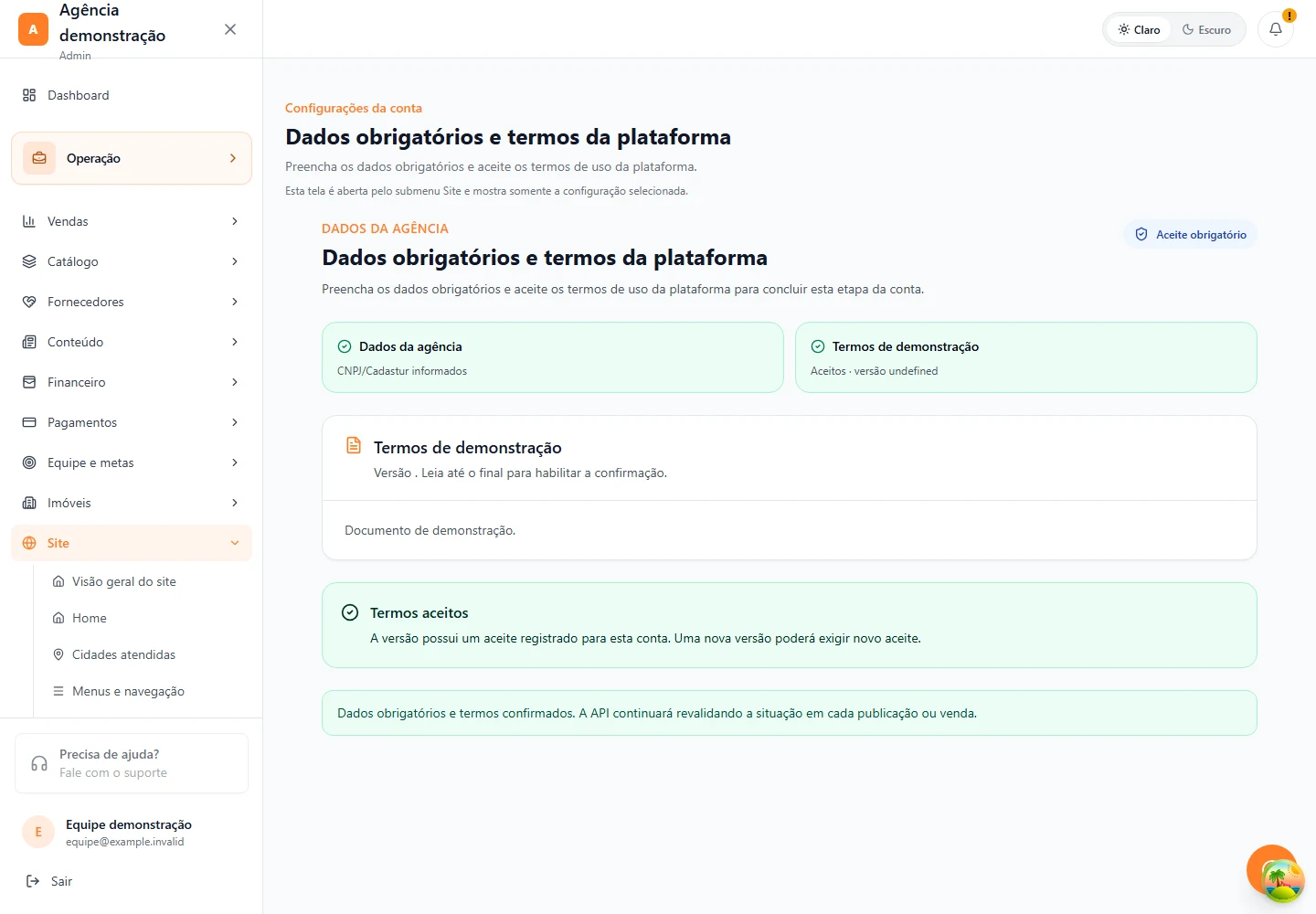Screen dimensions: 1316x914
Task: Expand the Vendas submenu chevron
Action: tap(235, 221)
